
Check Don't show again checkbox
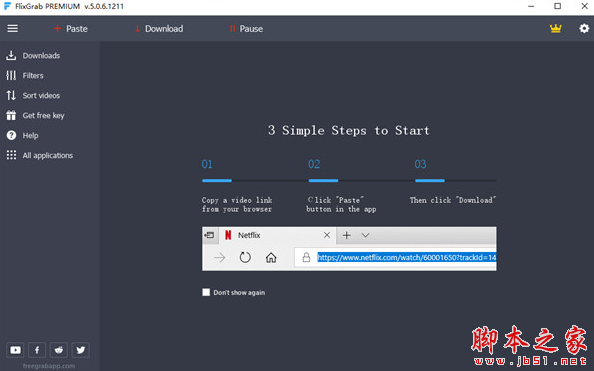[x=206, y=292]
